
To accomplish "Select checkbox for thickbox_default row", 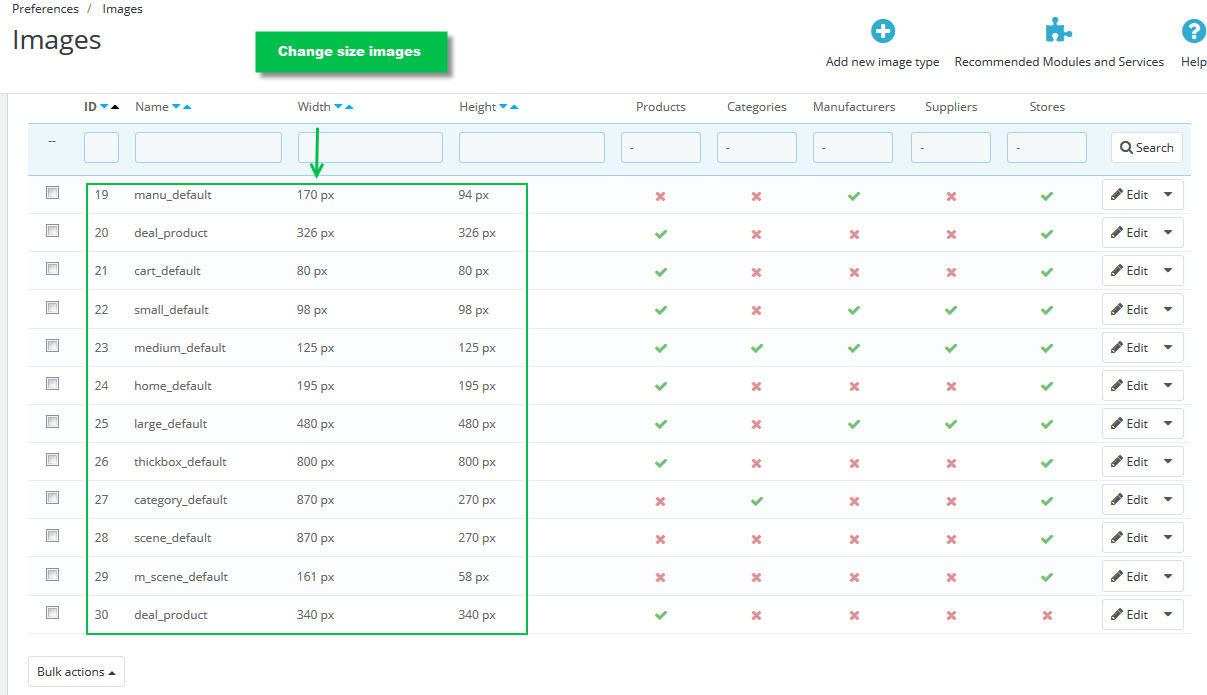I will 52,460.
